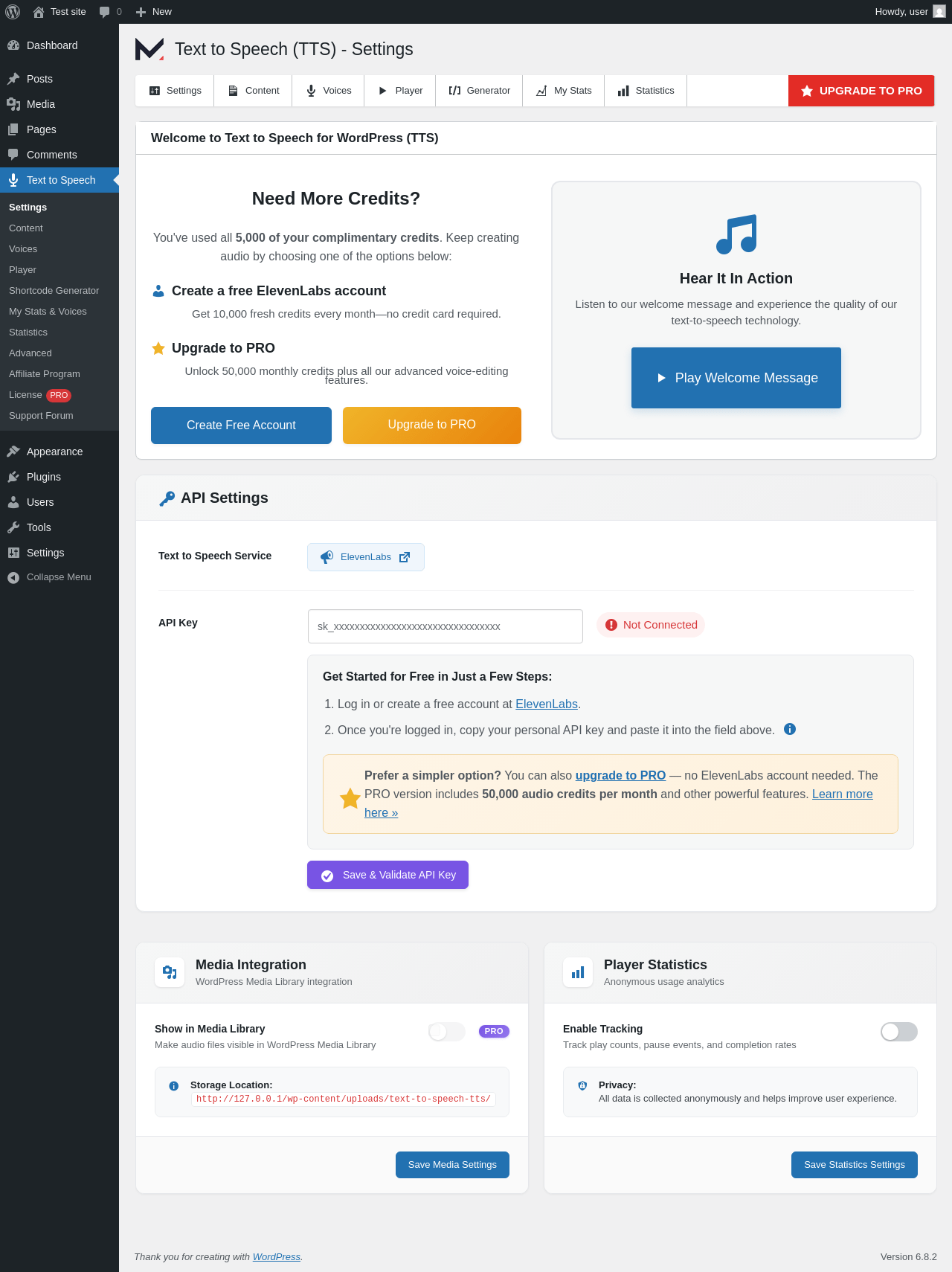
Task: Open Tools in sidebar
Action: click(59, 527)
